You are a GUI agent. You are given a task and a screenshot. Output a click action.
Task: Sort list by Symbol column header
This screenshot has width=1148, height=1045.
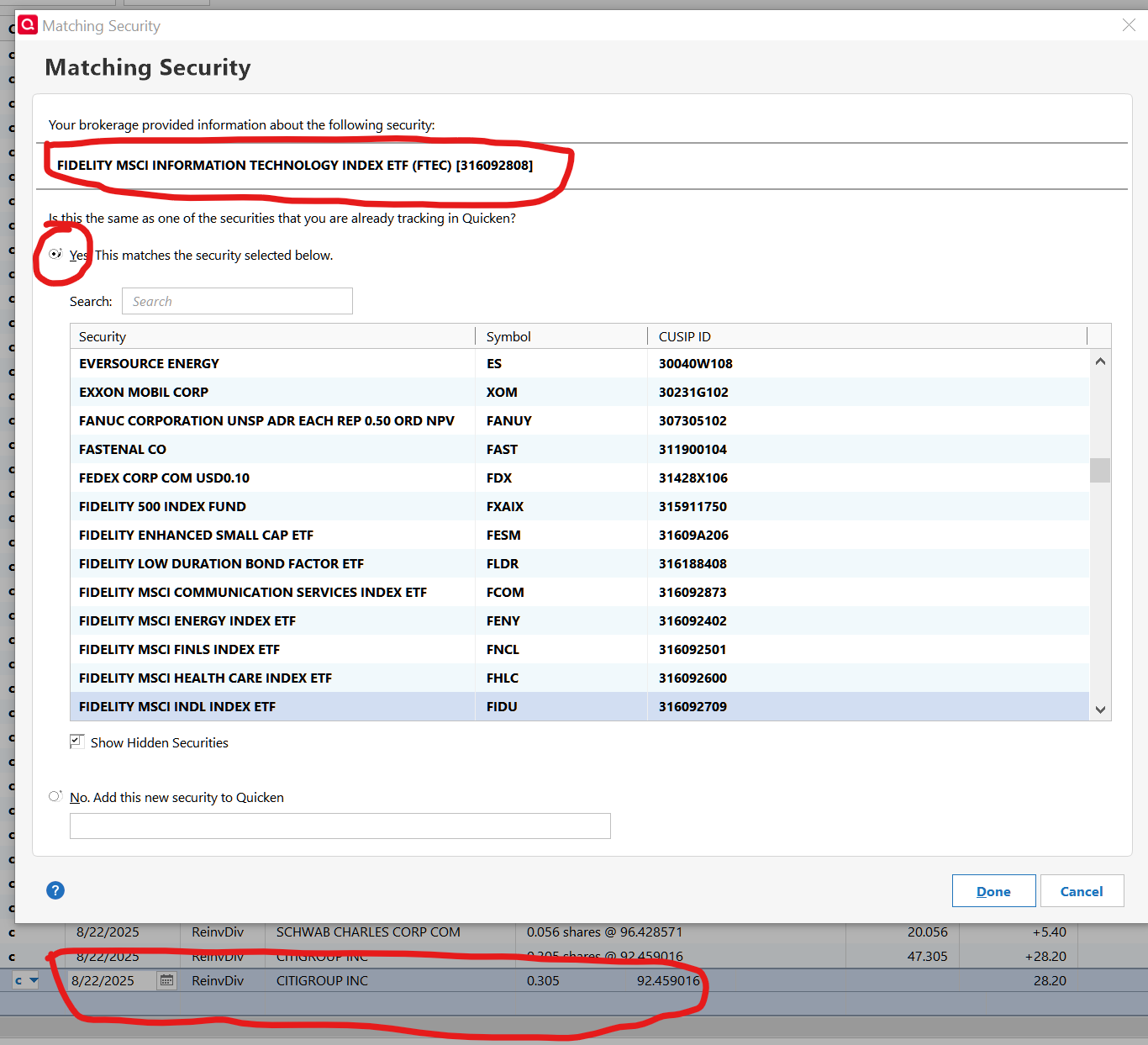click(561, 336)
